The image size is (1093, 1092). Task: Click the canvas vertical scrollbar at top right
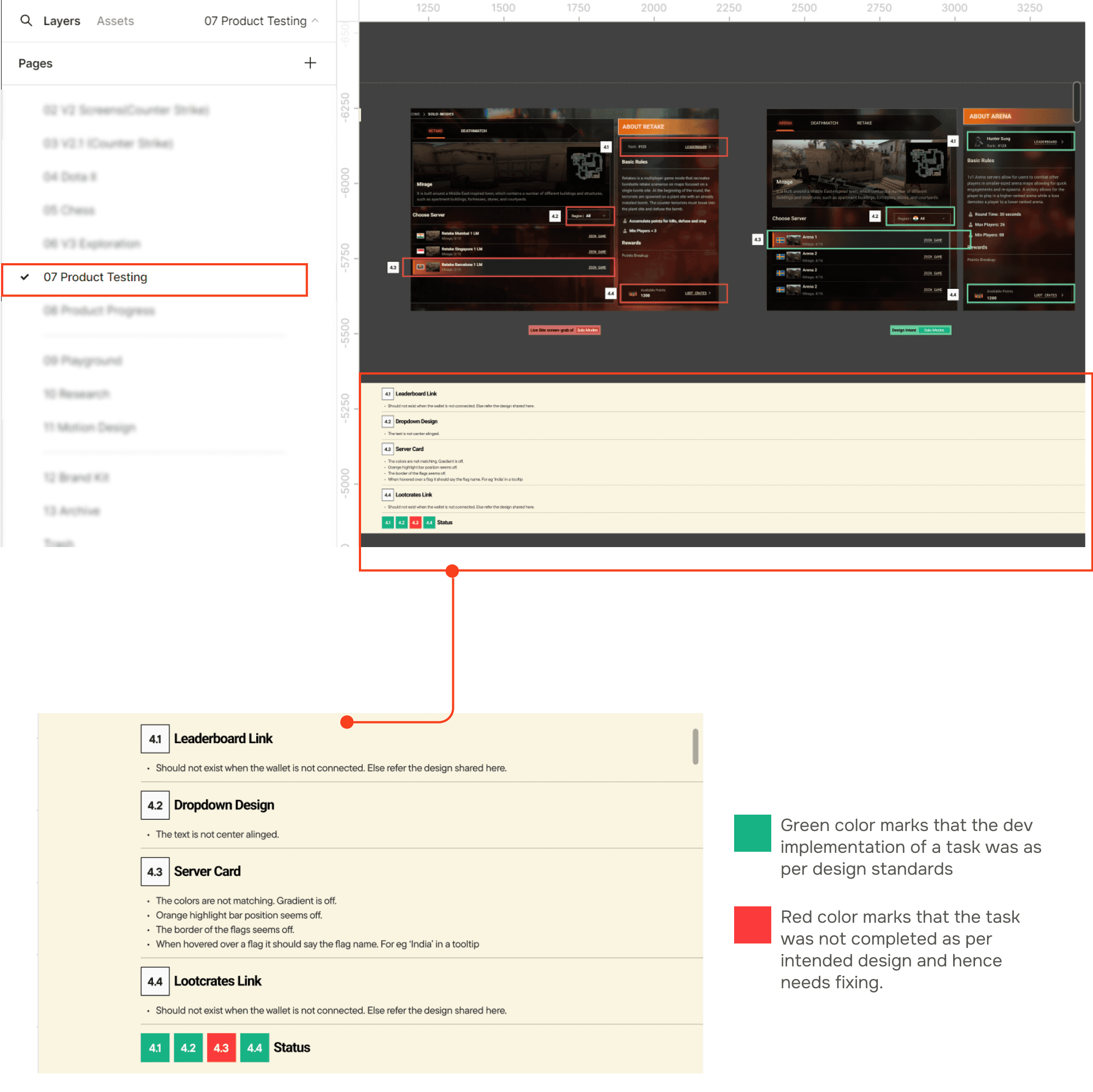1076,102
